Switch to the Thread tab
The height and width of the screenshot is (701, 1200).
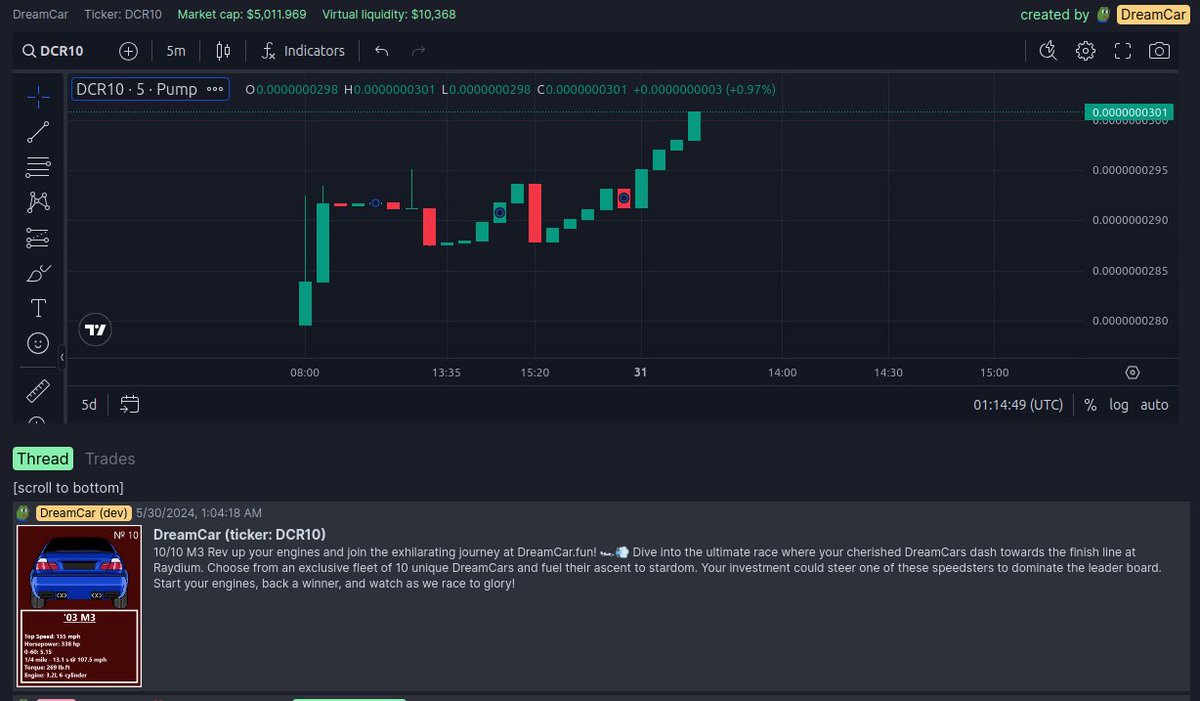43,459
